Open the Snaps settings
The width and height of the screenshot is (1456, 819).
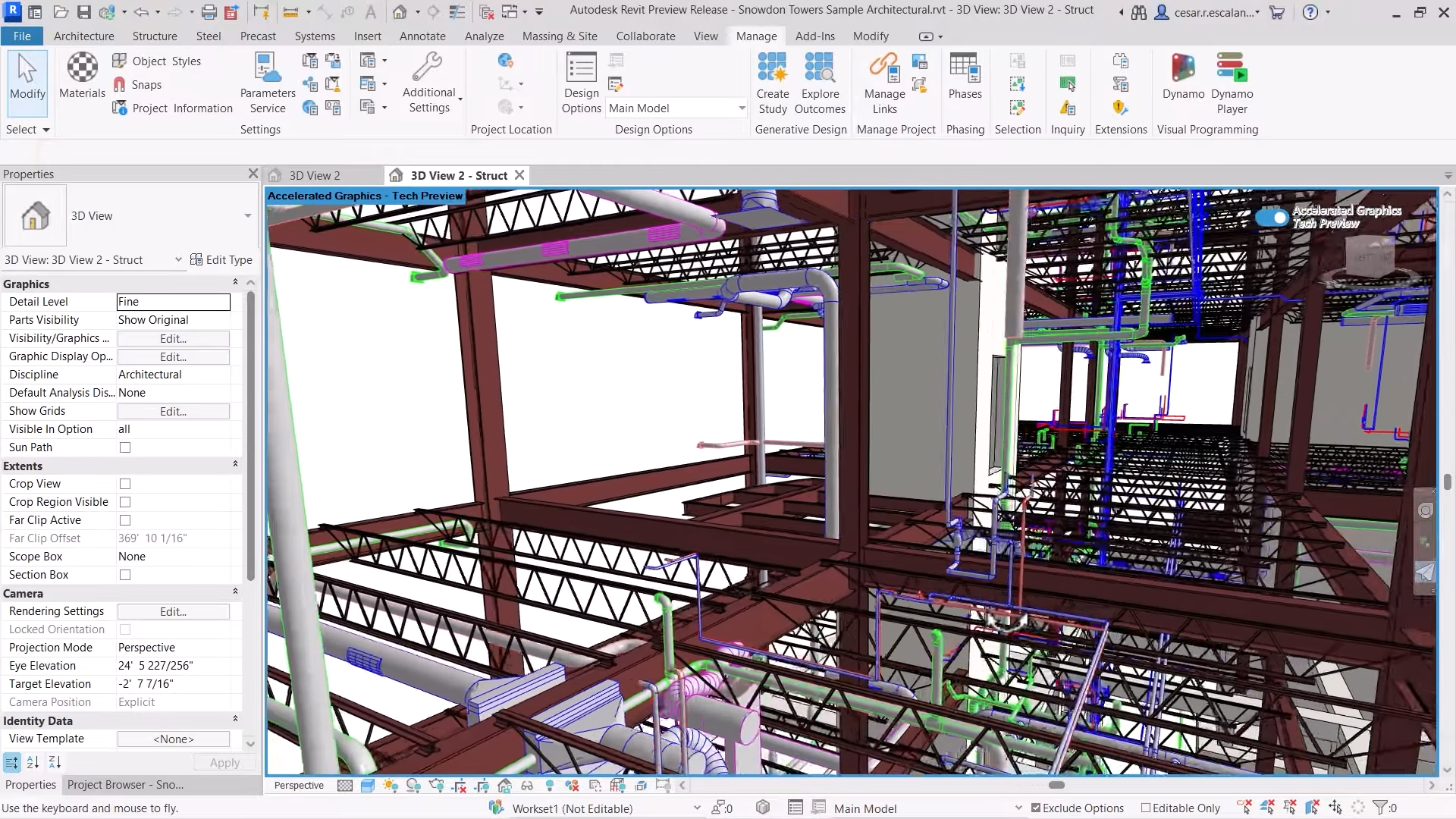[137, 84]
